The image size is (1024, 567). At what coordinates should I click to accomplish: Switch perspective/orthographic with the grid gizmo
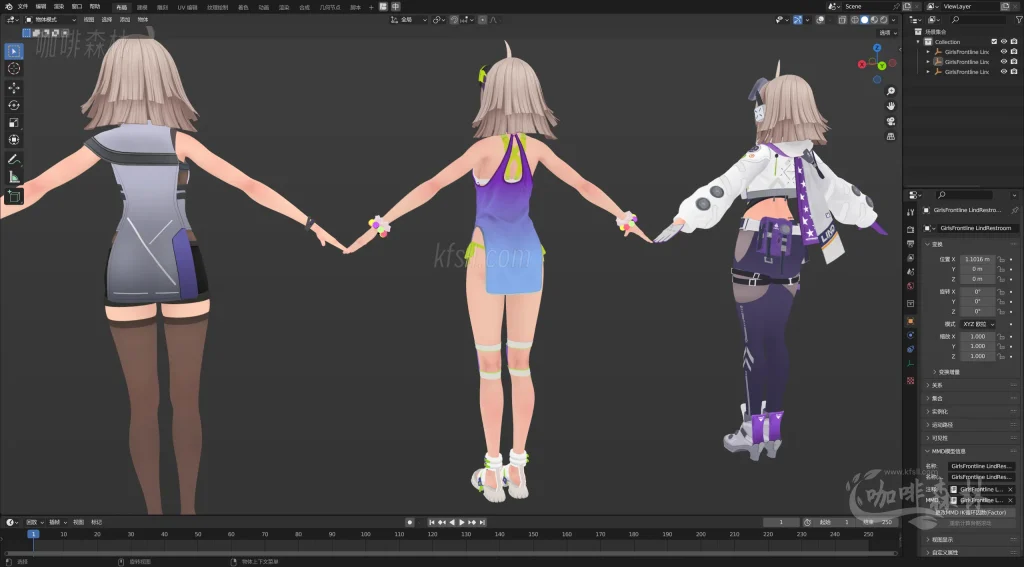(890, 137)
